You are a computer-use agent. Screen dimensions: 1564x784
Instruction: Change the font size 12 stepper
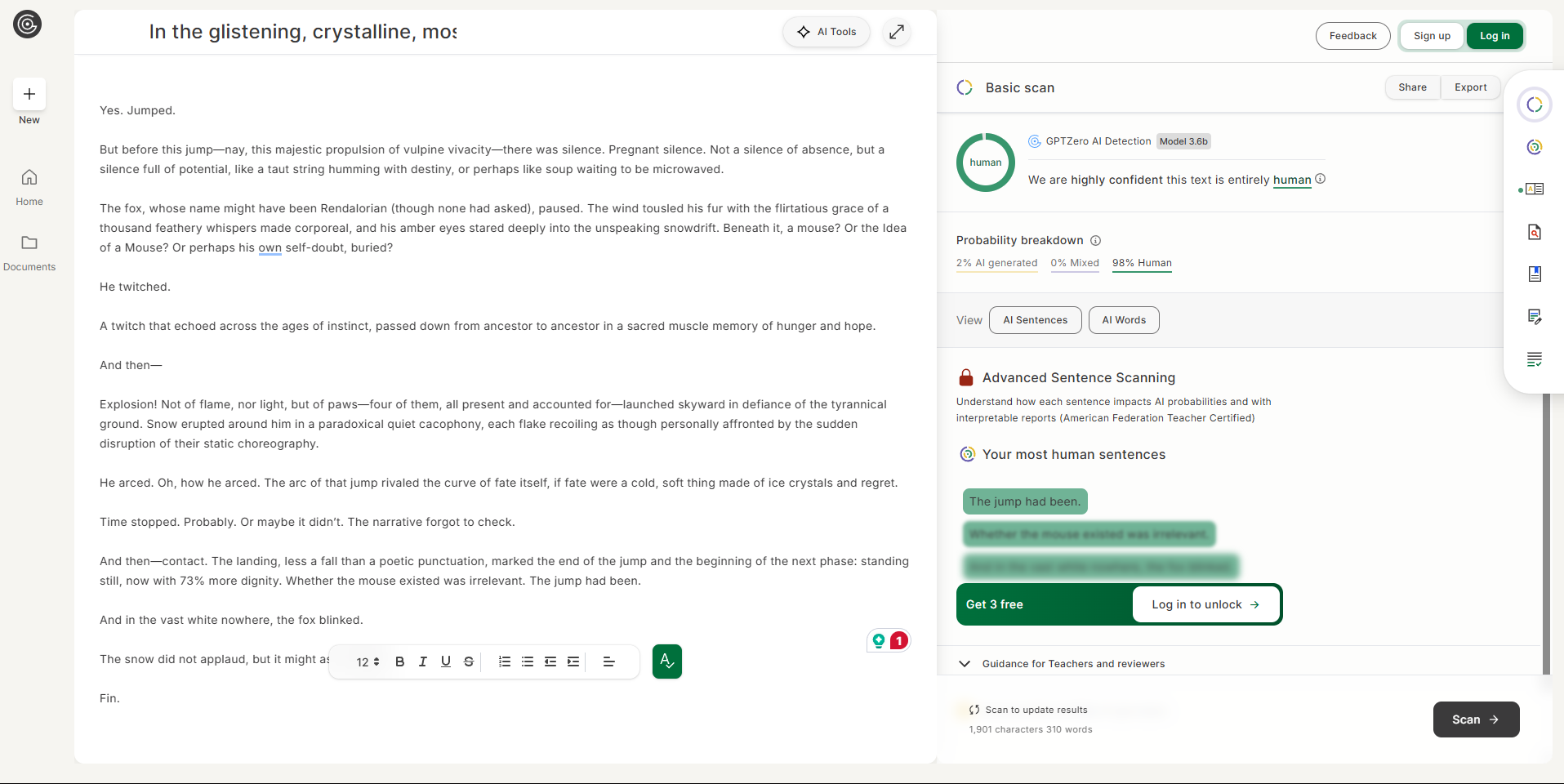[368, 661]
